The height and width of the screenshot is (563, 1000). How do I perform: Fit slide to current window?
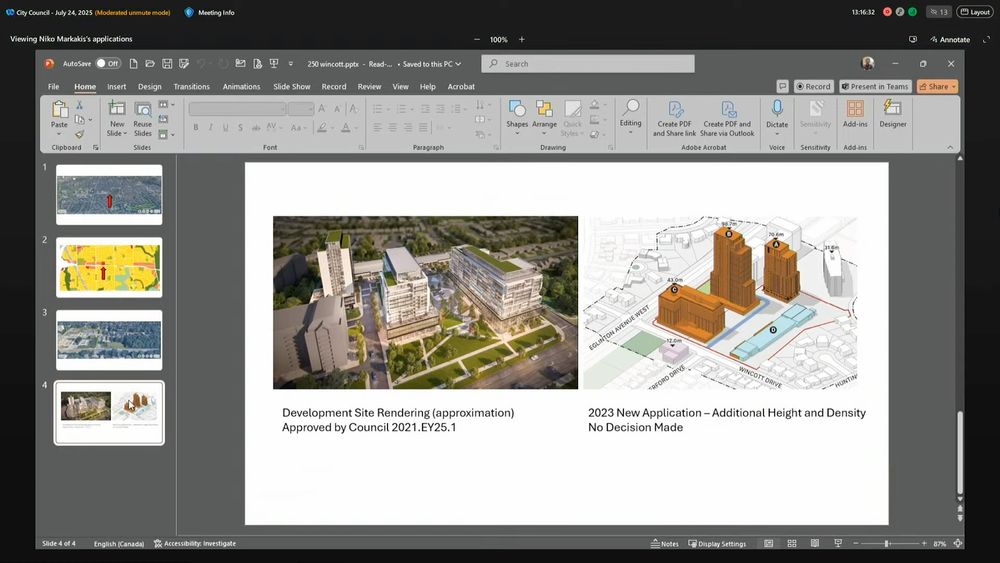[x=957, y=543]
